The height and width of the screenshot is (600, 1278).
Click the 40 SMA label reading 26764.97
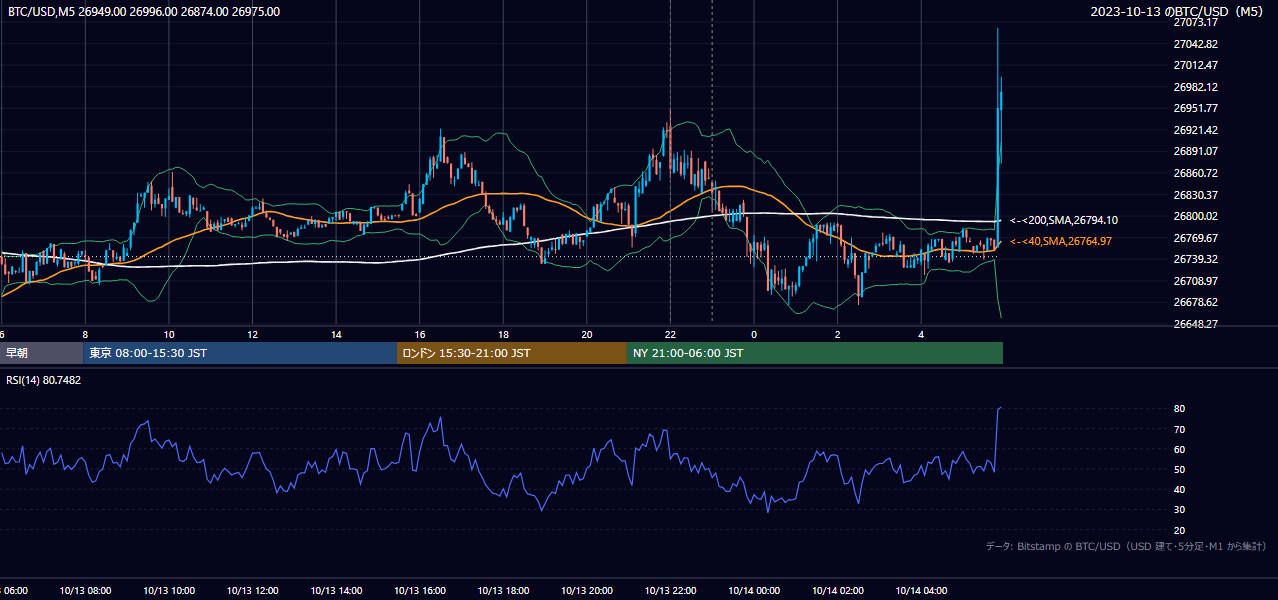pyautogui.click(x=1061, y=241)
